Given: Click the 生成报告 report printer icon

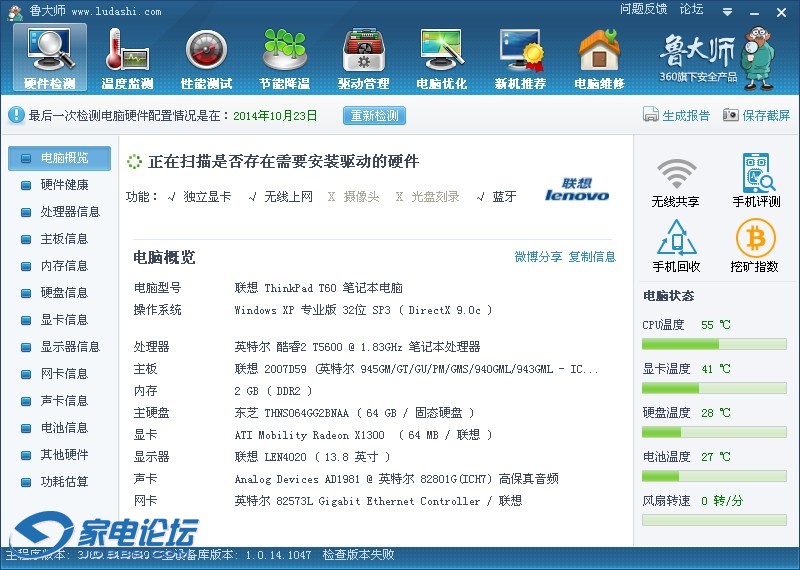Looking at the screenshot, I should [651, 115].
